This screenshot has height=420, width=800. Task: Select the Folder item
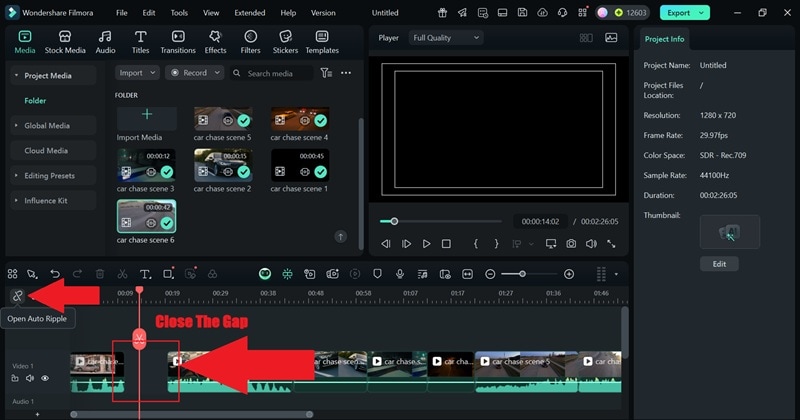point(35,101)
